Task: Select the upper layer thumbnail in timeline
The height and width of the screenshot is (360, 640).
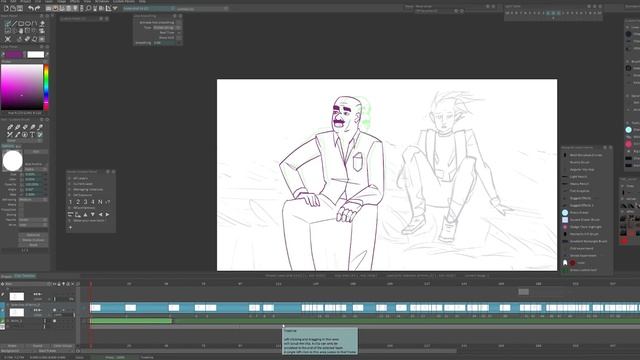Action: [17, 296]
